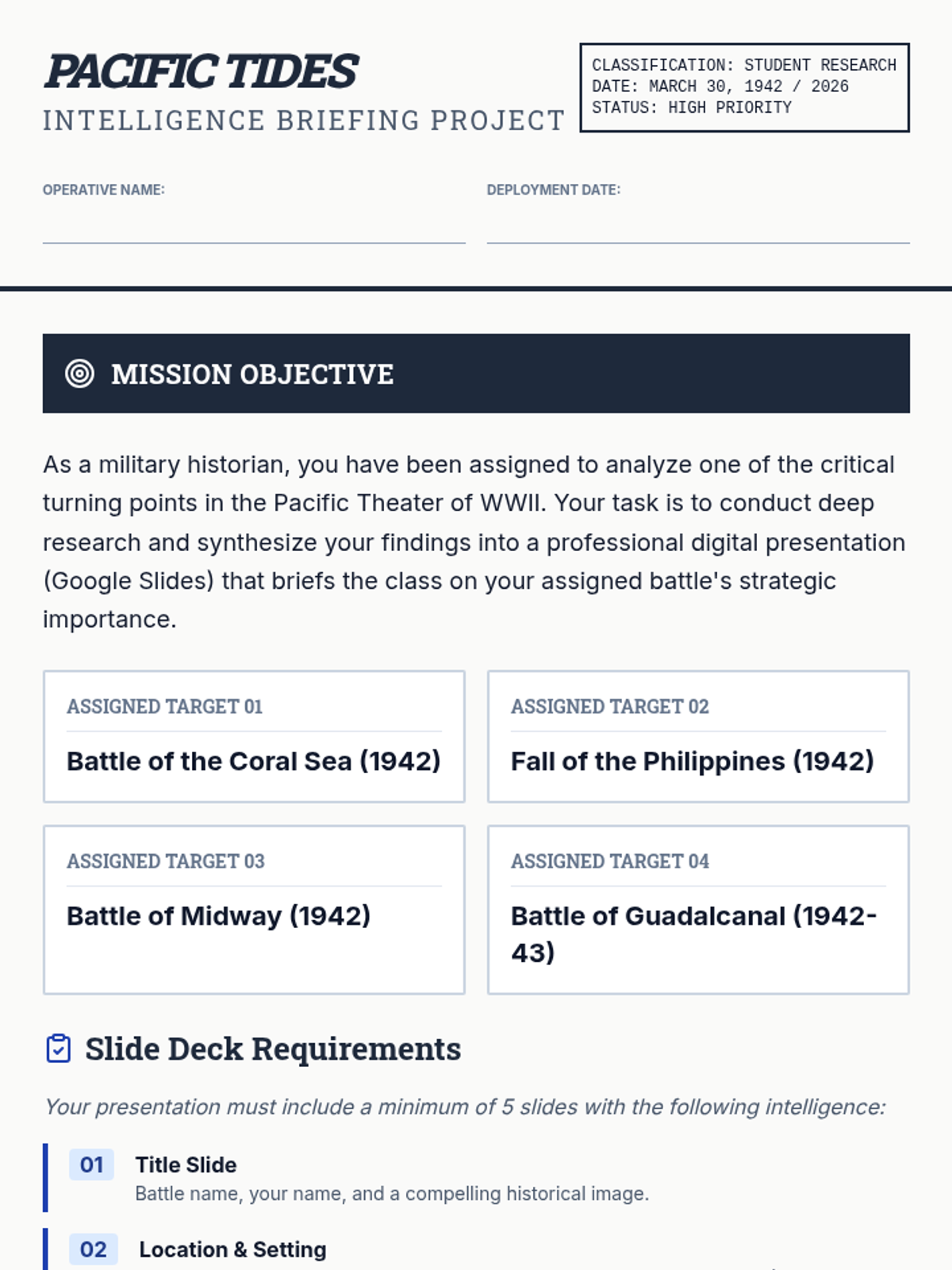This screenshot has height=1270, width=952.
Task: Click the Assigned Target 01 label
Action: [164, 706]
